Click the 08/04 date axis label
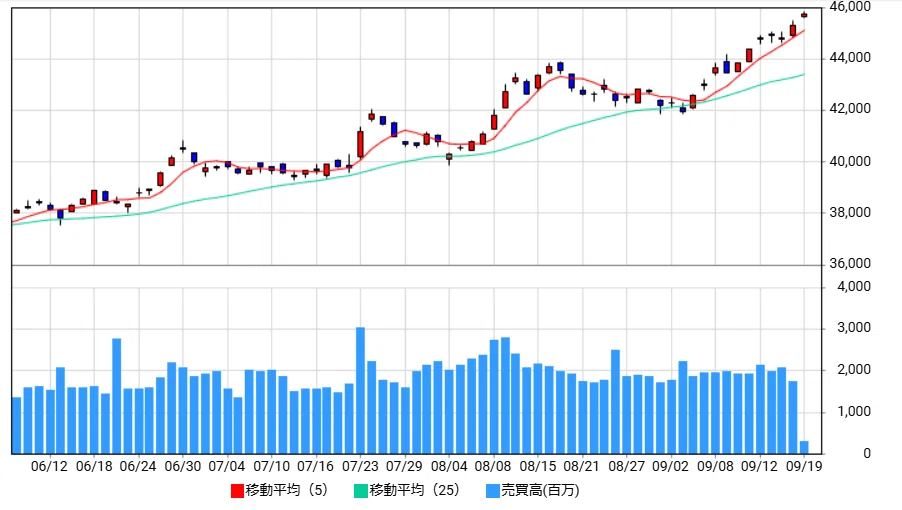Viewport: 902px width, 510px height. pos(449,466)
